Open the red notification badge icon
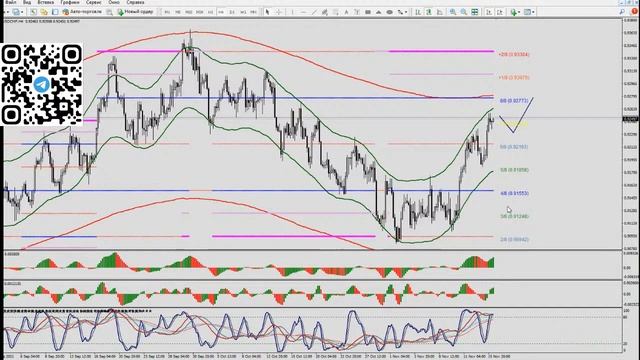 [634, 11]
